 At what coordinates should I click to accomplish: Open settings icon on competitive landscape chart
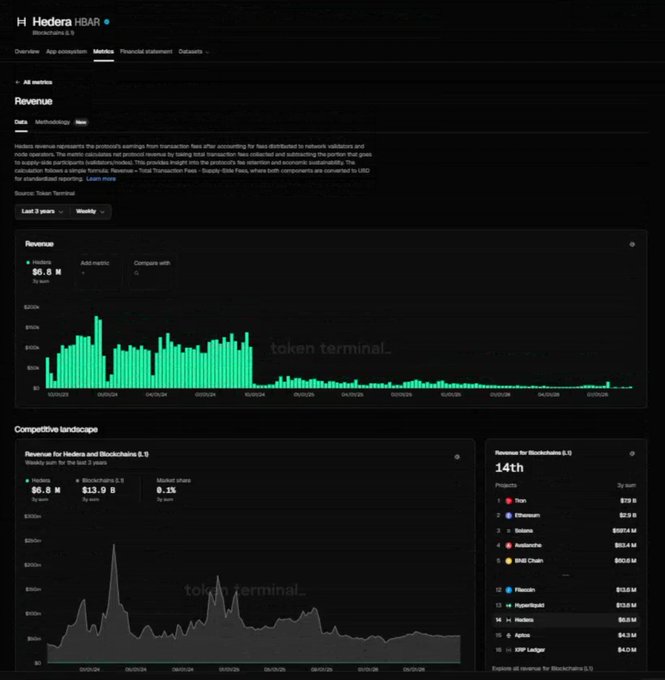coord(457,457)
